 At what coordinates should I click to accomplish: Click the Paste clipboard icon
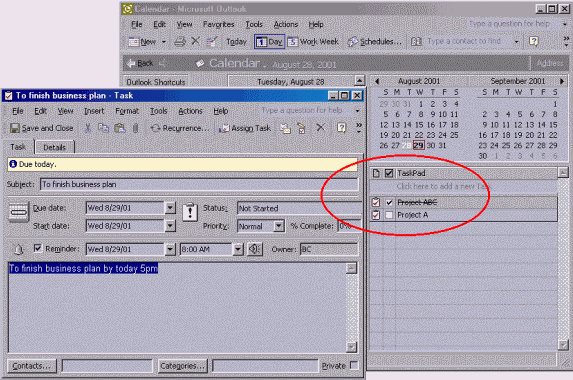[120, 128]
